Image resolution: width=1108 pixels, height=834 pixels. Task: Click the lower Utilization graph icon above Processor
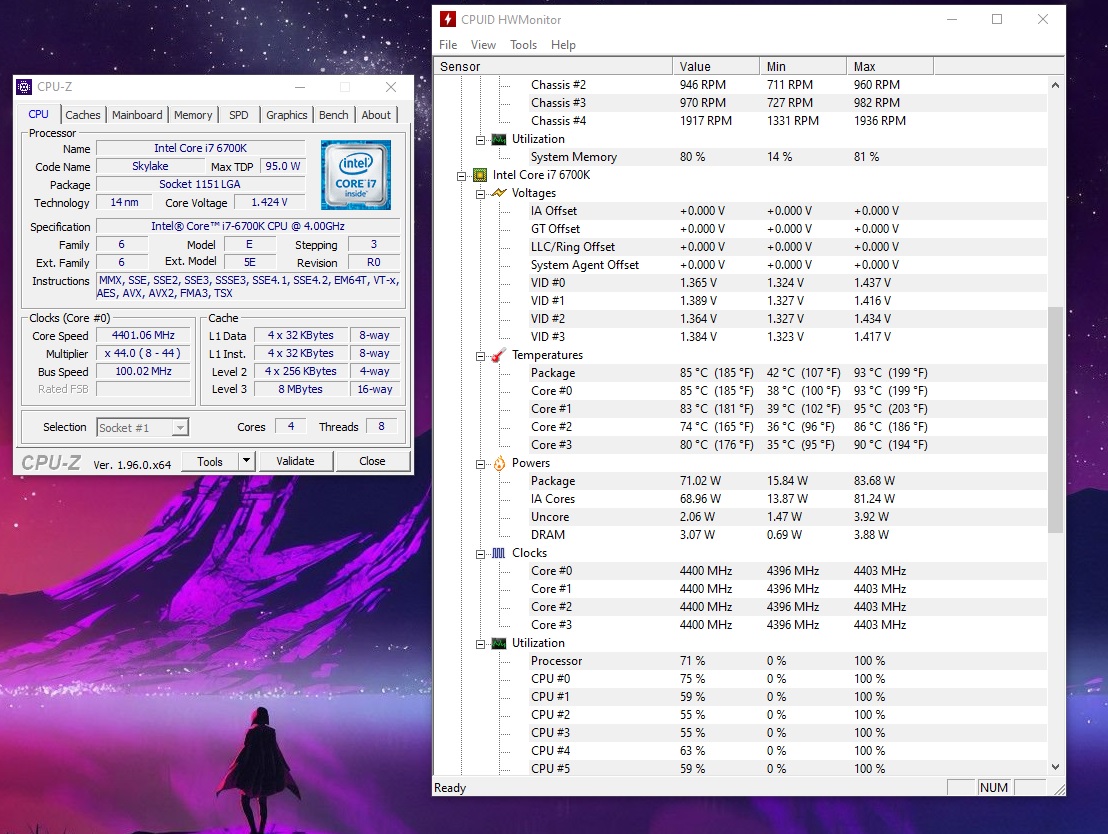tap(499, 643)
